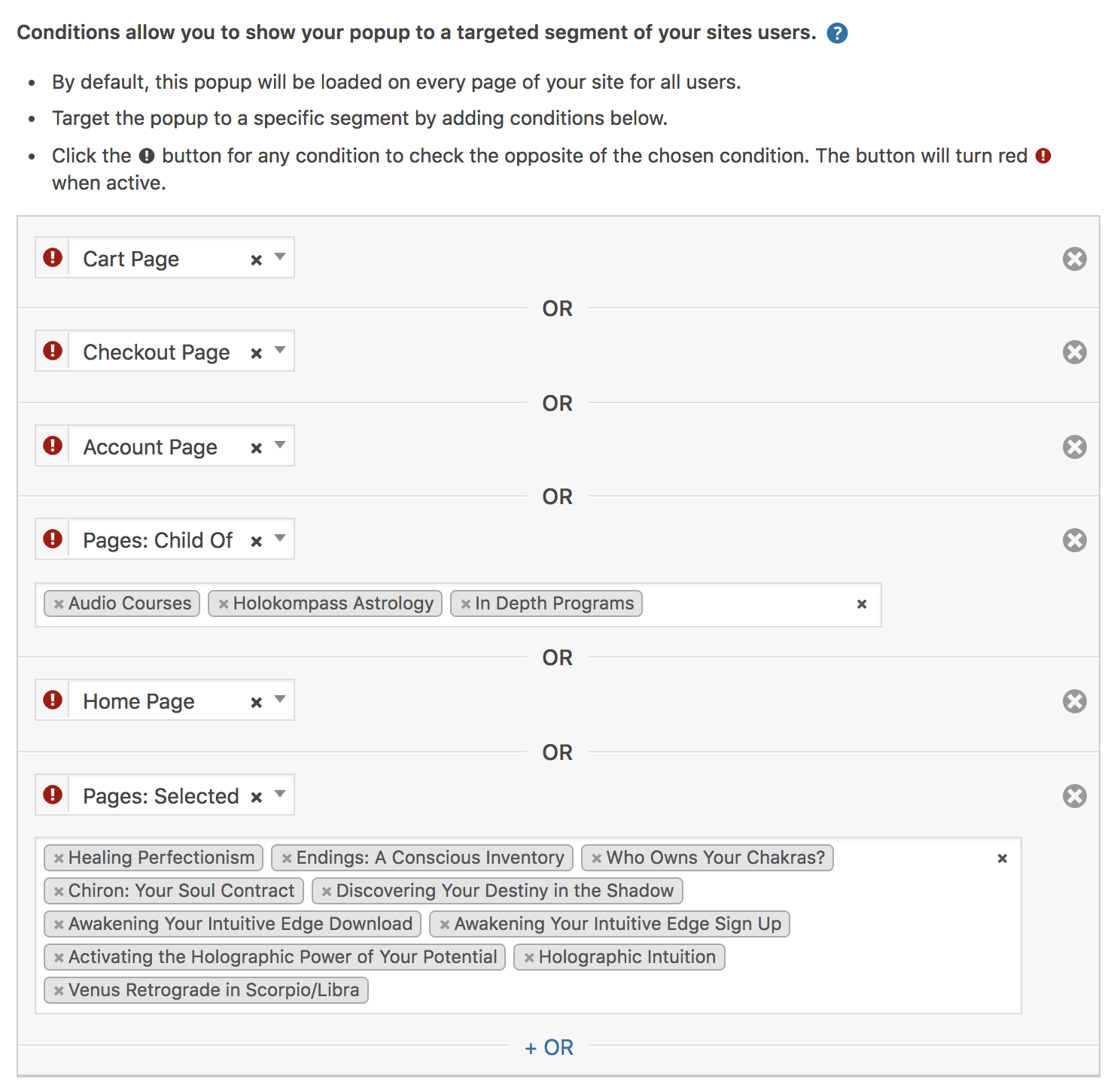The height and width of the screenshot is (1088, 1120).
Task: Remove the Audio Courses tag
Action: [59, 604]
